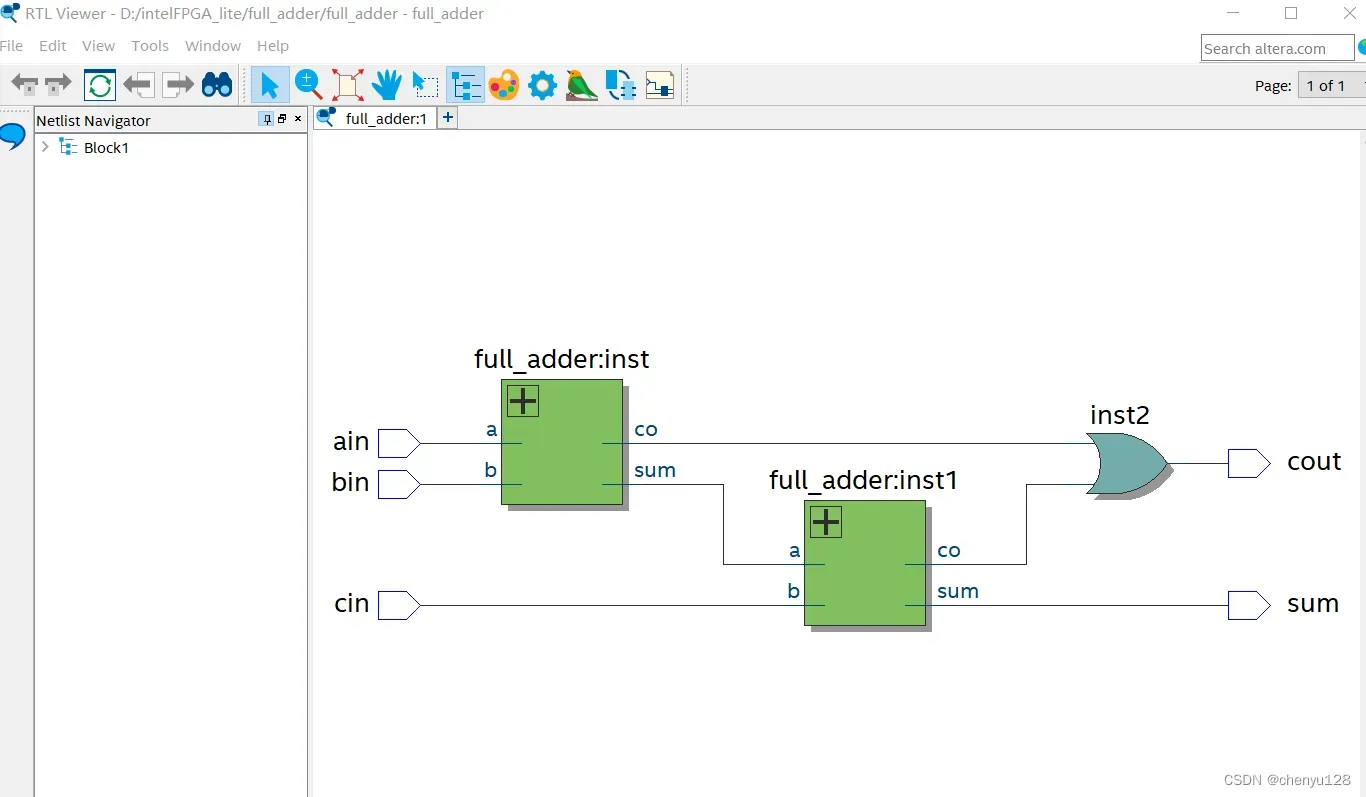
Task: Click the Forward navigation arrow icon
Action: tap(59, 85)
